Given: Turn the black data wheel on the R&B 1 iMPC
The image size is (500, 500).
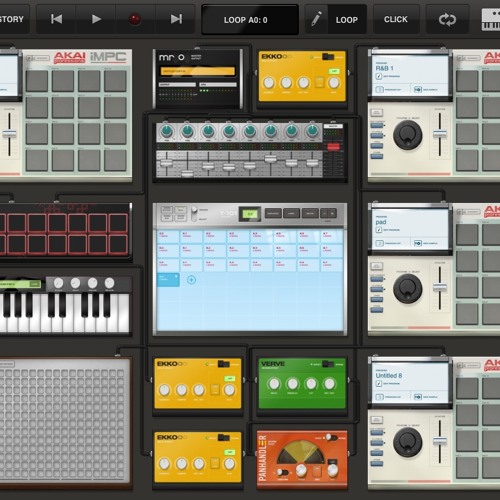Looking at the screenshot, I should click(x=408, y=135).
